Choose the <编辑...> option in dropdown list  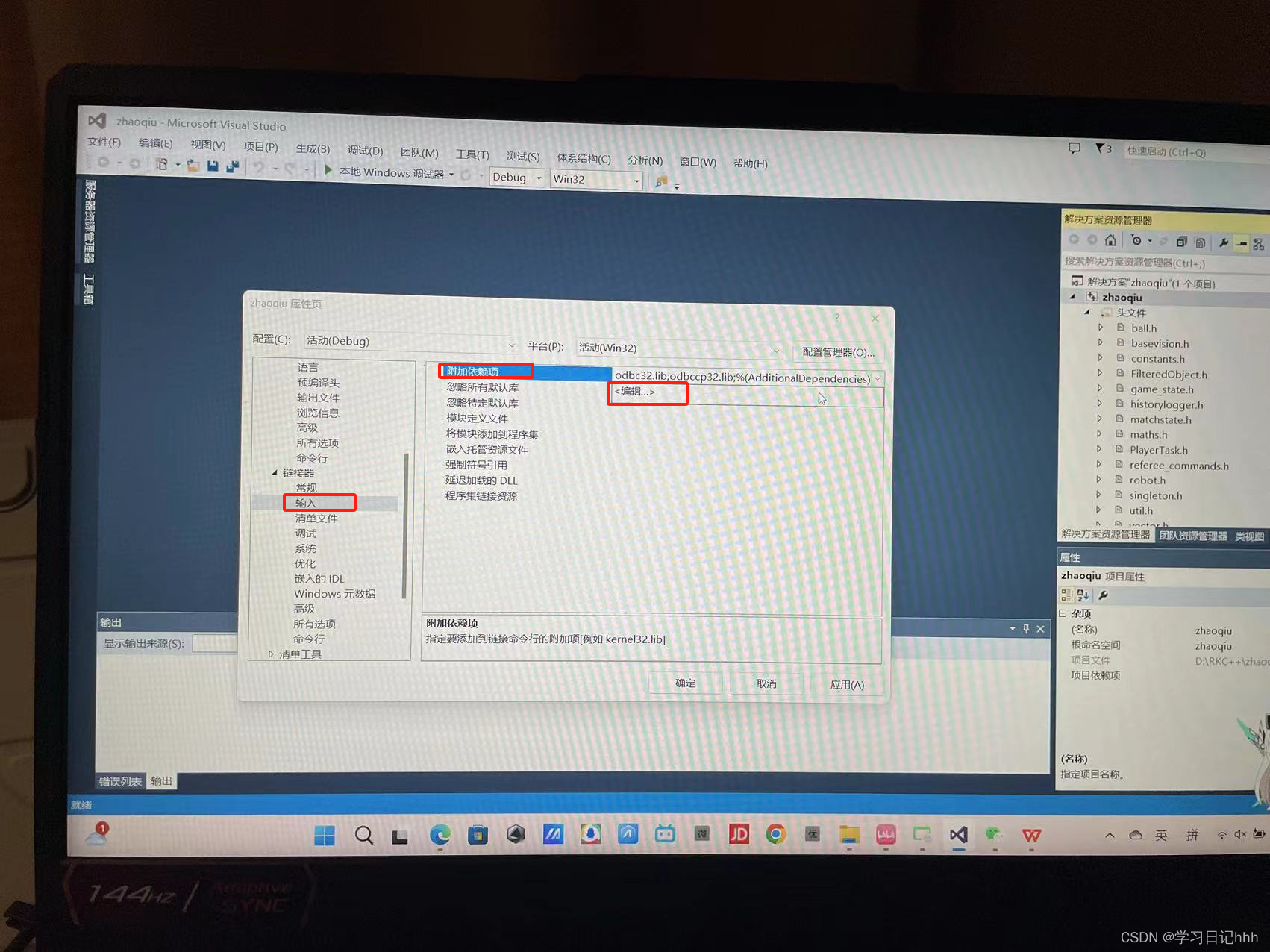(x=634, y=392)
